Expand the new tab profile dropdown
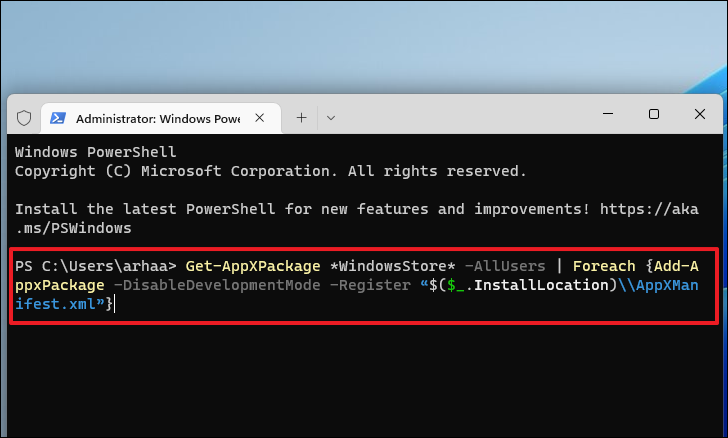The height and width of the screenshot is (438, 728). click(331, 118)
